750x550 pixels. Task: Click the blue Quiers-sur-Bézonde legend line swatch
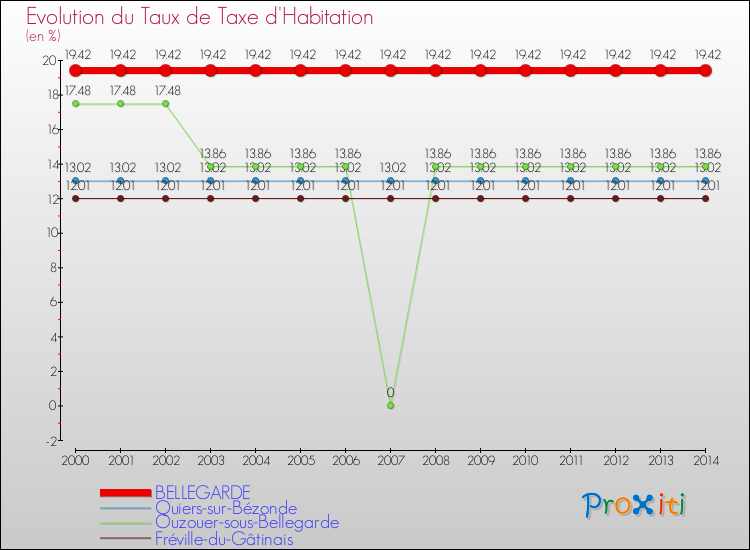pos(126,508)
